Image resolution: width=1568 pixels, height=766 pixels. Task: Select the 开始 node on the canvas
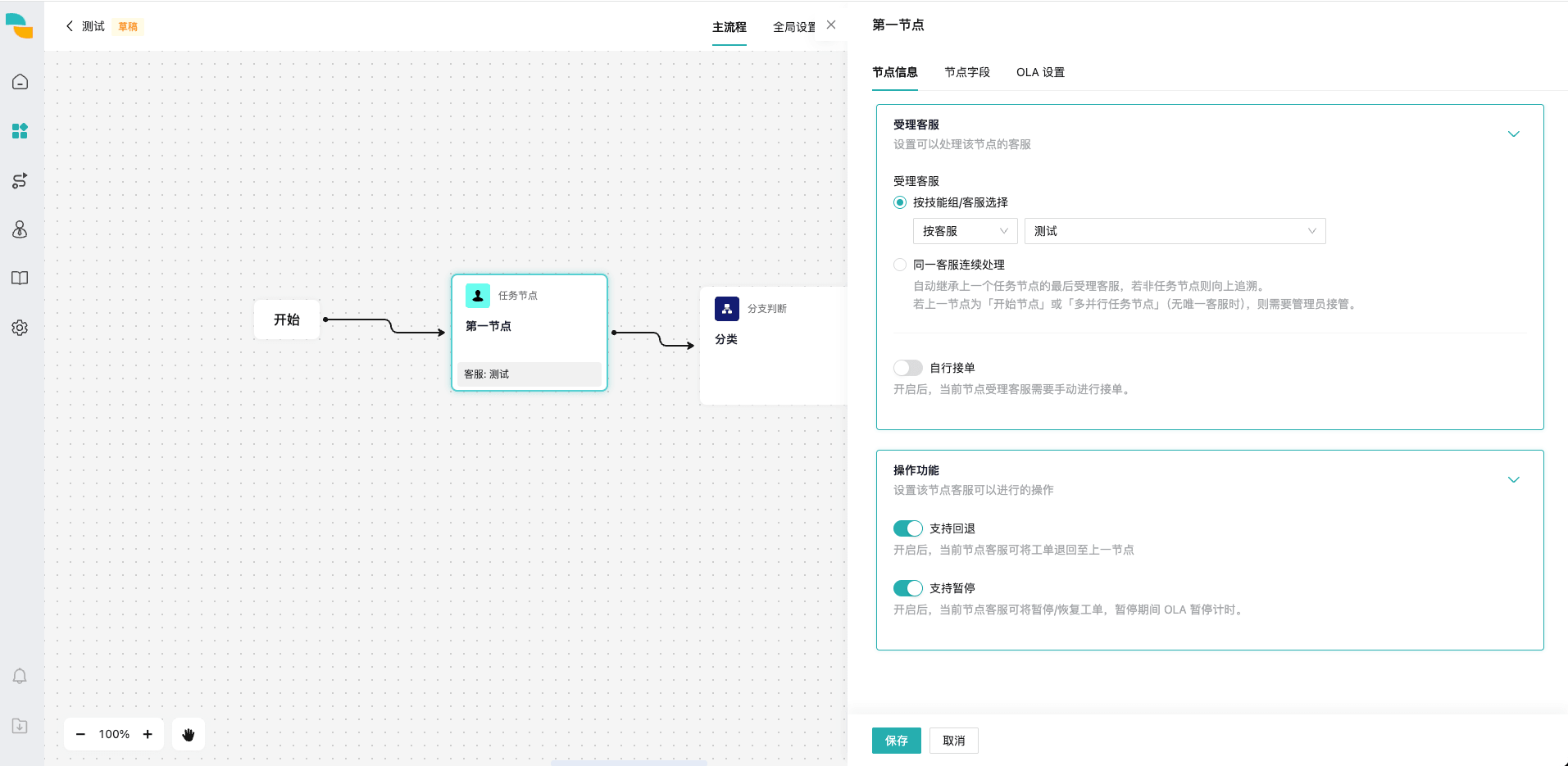287,320
